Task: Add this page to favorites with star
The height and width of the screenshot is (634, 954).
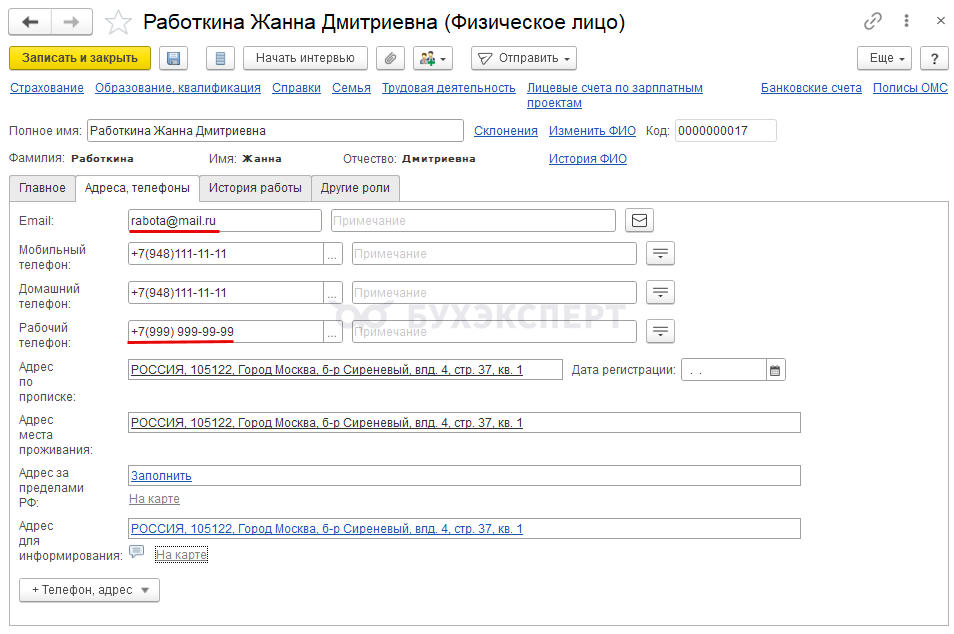Action: (x=118, y=22)
